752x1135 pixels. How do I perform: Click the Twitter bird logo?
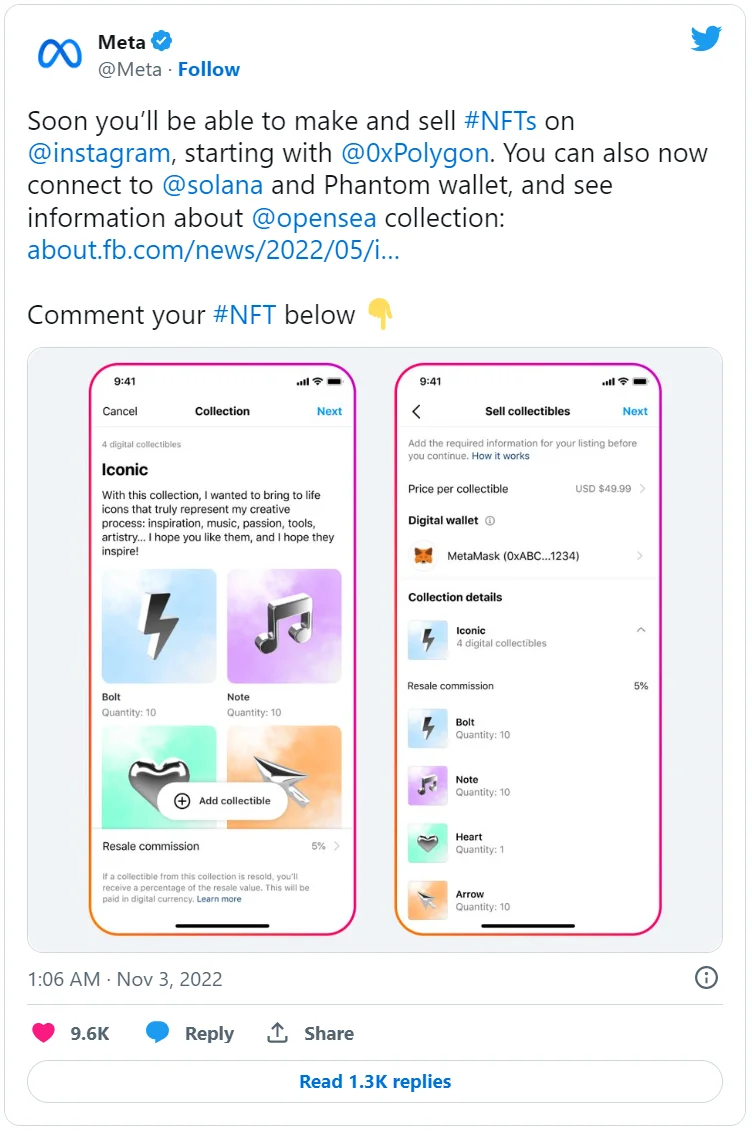point(706,40)
